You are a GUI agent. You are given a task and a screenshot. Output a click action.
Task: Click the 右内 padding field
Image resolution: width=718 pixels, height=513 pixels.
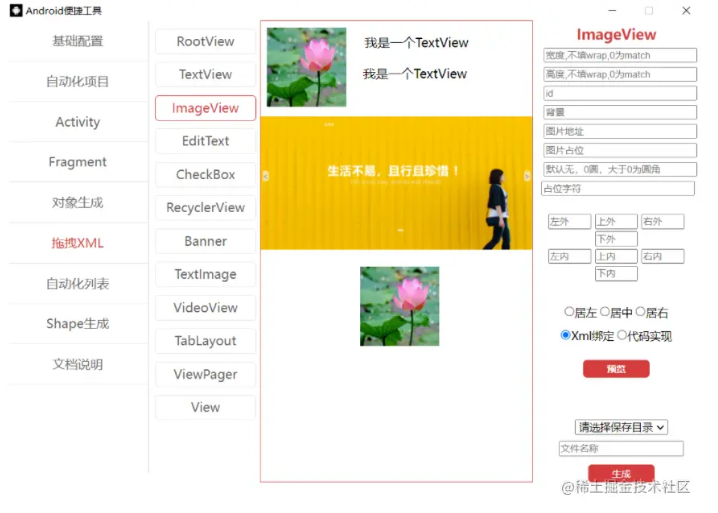click(x=663, y=256)
